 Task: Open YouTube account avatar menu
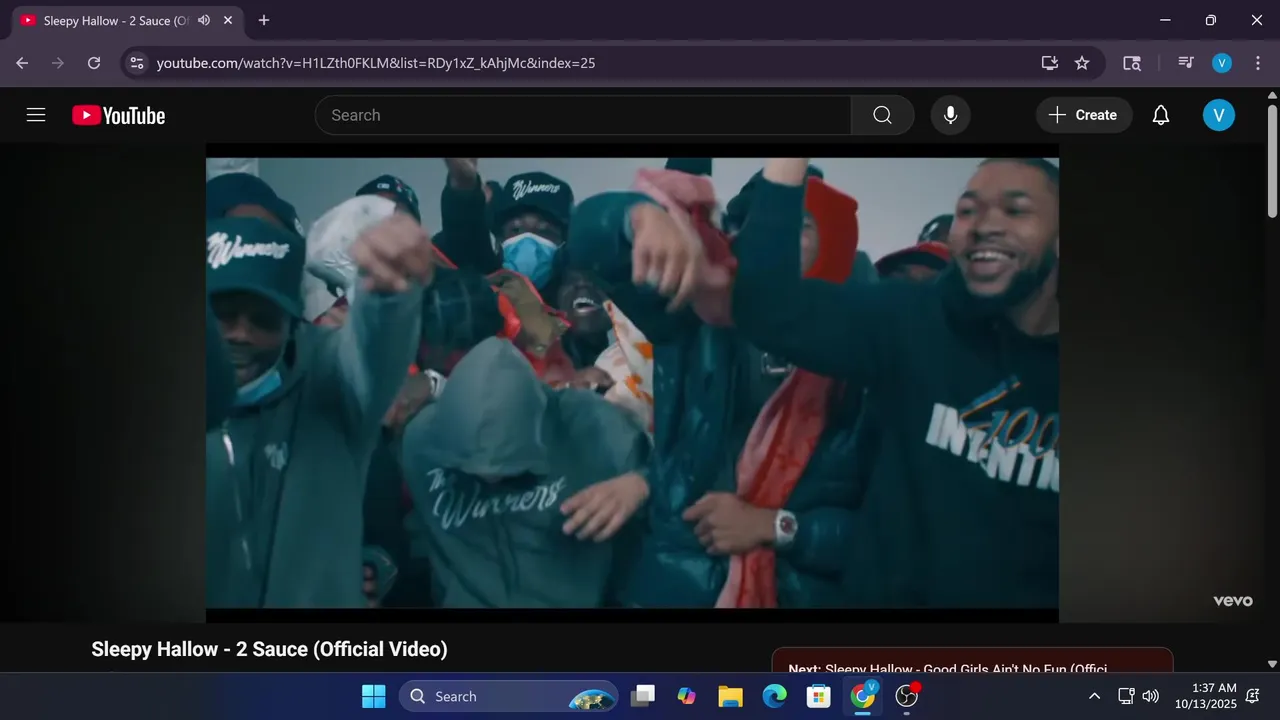coord(1218,115)
